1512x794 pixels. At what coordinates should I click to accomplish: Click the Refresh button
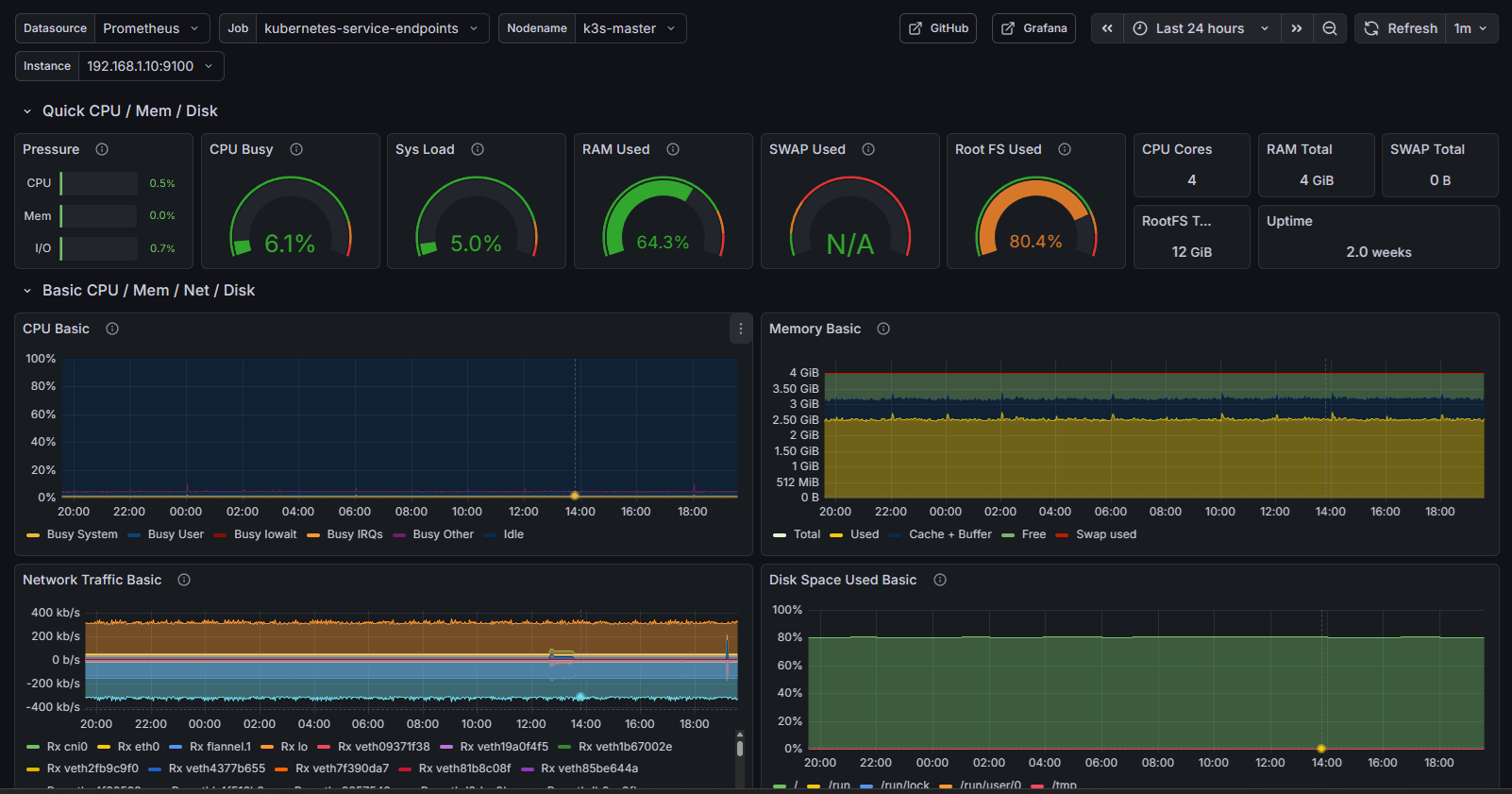pos(1401,28)
